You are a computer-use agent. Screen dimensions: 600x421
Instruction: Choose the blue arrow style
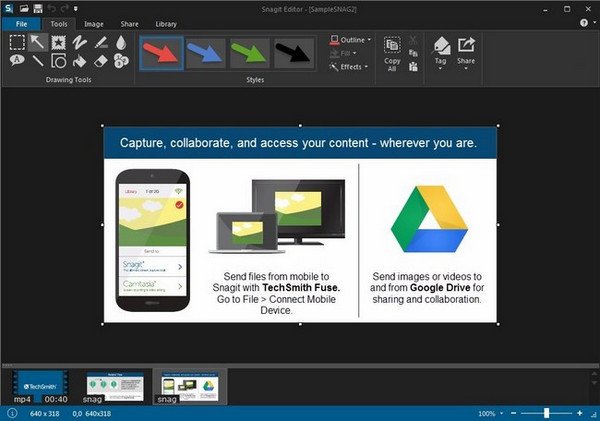coord(206,53)
